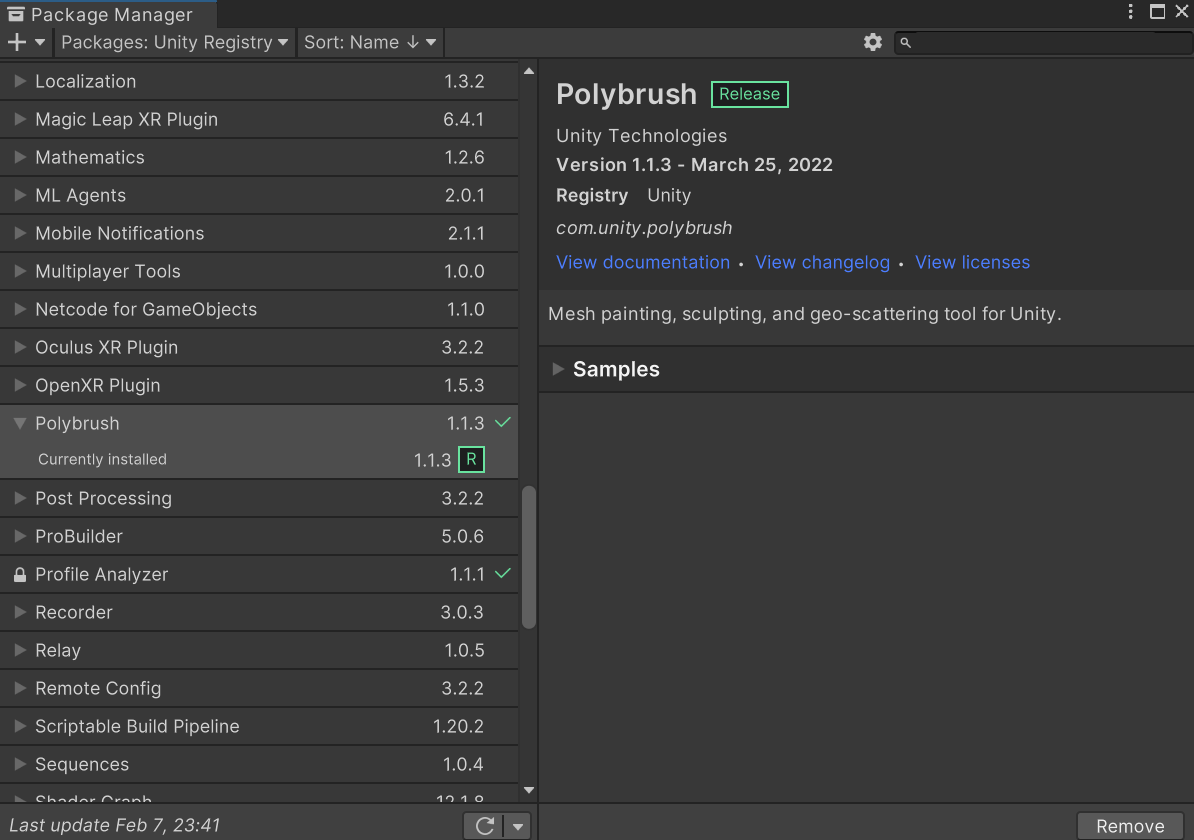
Task: Click the R release badge for version 1.1.3
Action: point(471,460)
